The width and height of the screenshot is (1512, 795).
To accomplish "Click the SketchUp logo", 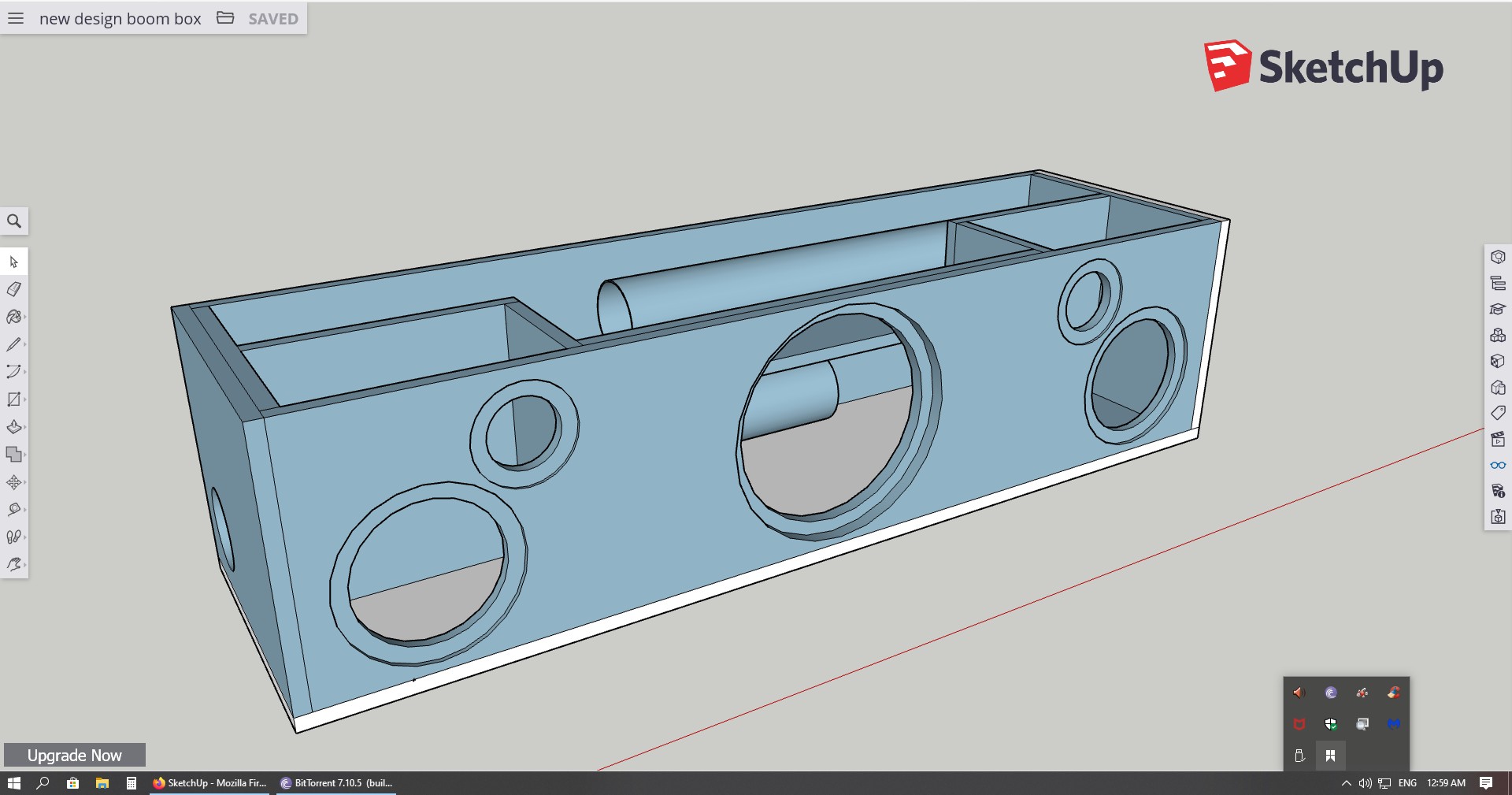I will [1324, 66].
